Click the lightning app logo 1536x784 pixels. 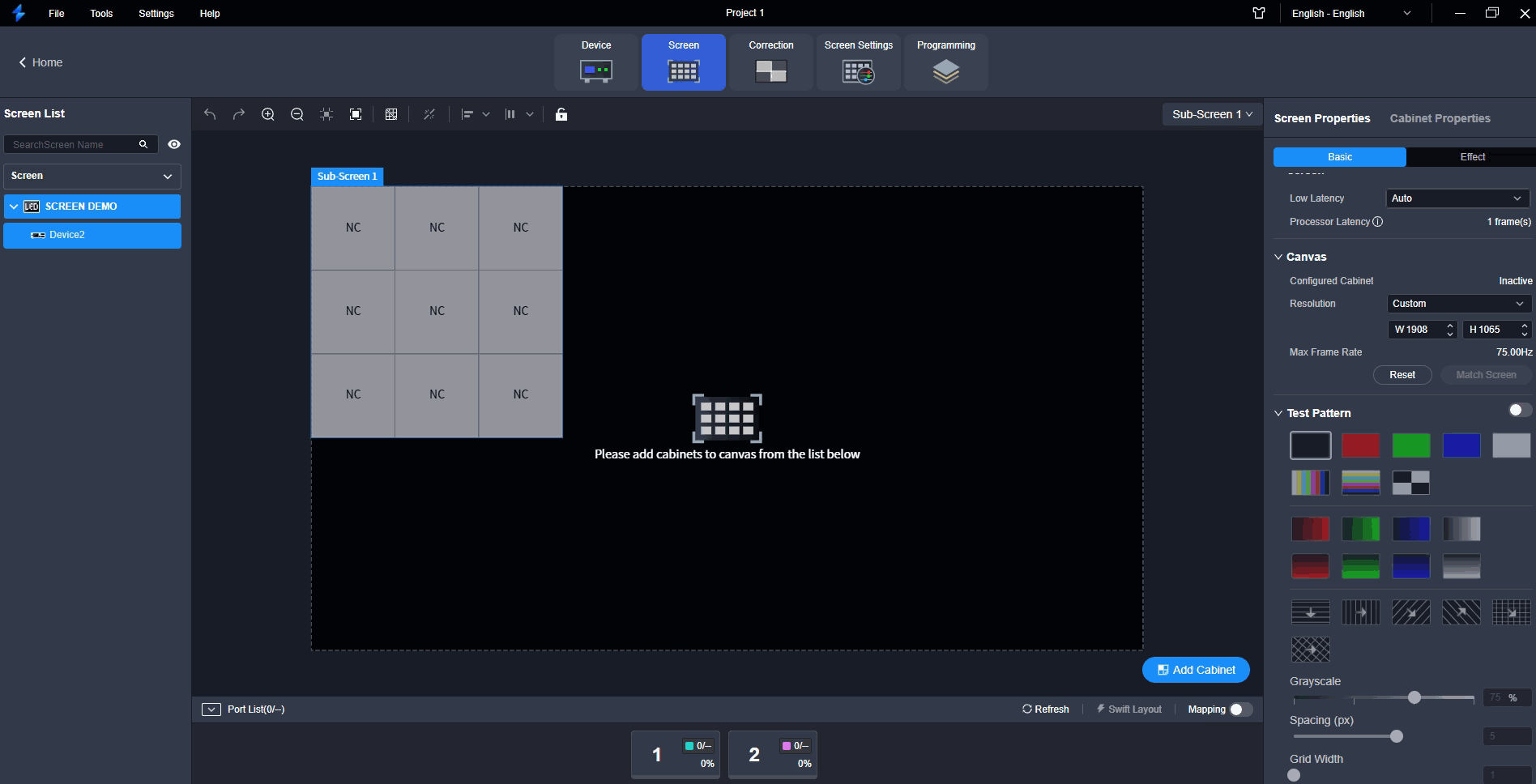[19, 13]
